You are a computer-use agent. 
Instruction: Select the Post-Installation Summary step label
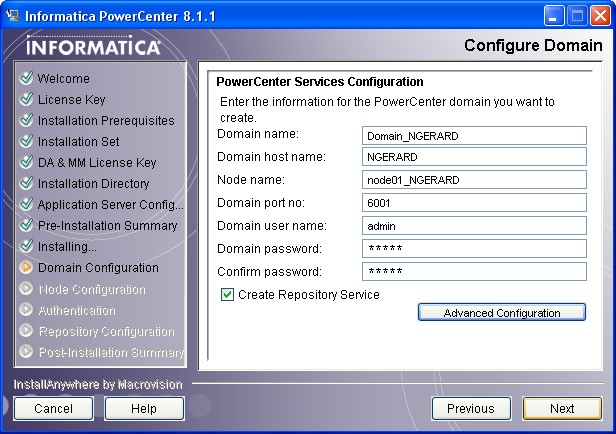pyautogui.click(x=112, y=352)
